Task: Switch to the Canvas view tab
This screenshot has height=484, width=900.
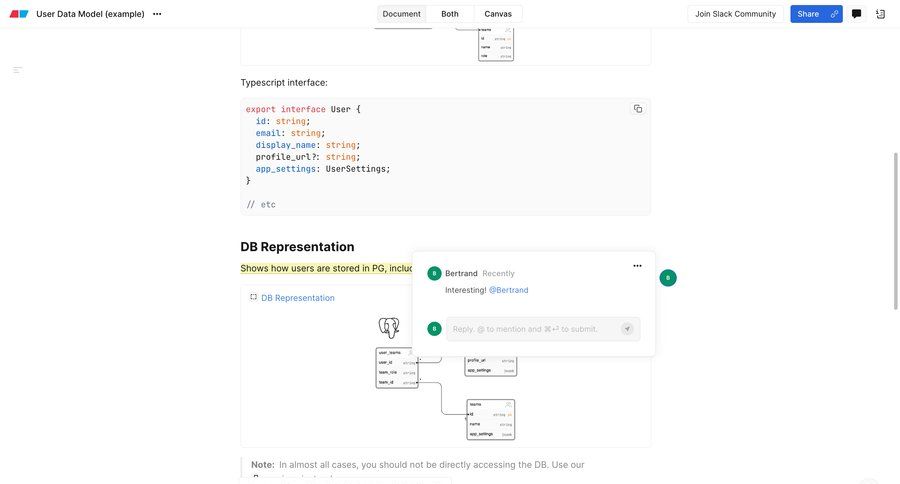Action: (498, 14)
